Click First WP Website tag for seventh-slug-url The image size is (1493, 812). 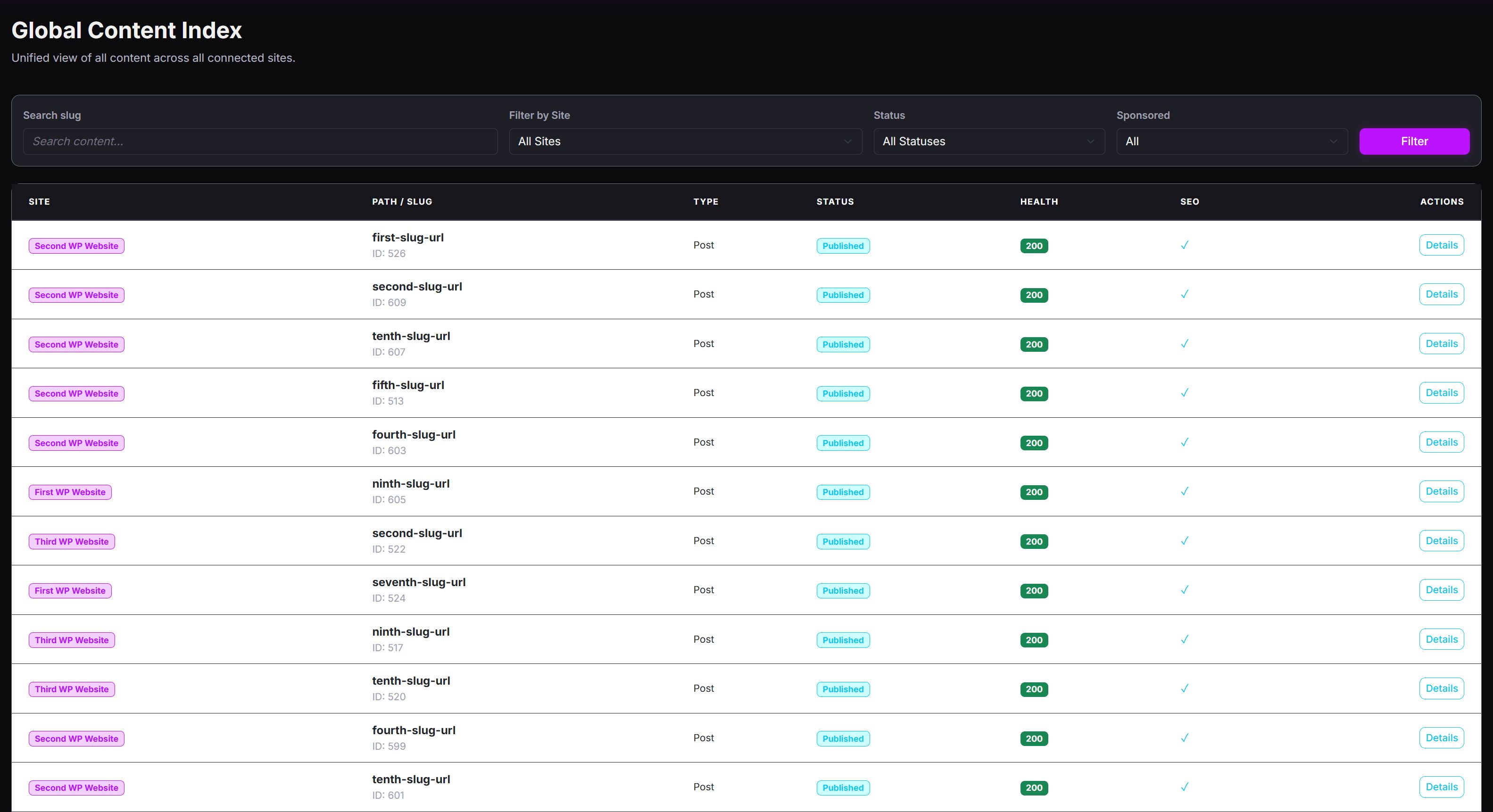69,590
